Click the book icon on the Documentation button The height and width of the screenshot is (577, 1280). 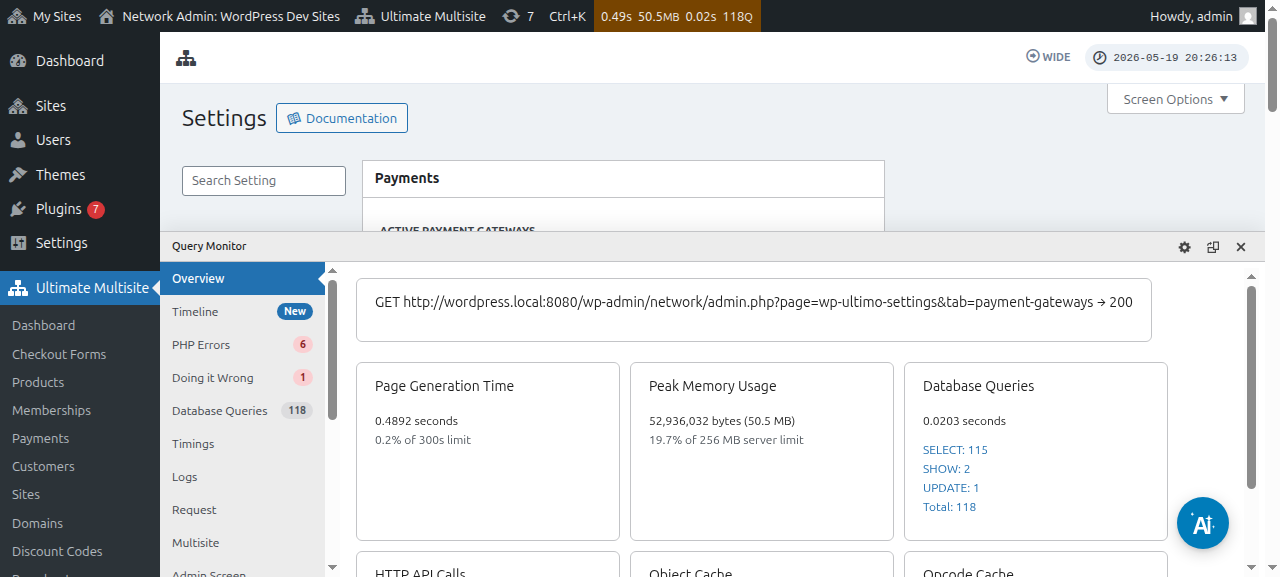(294, 118)
